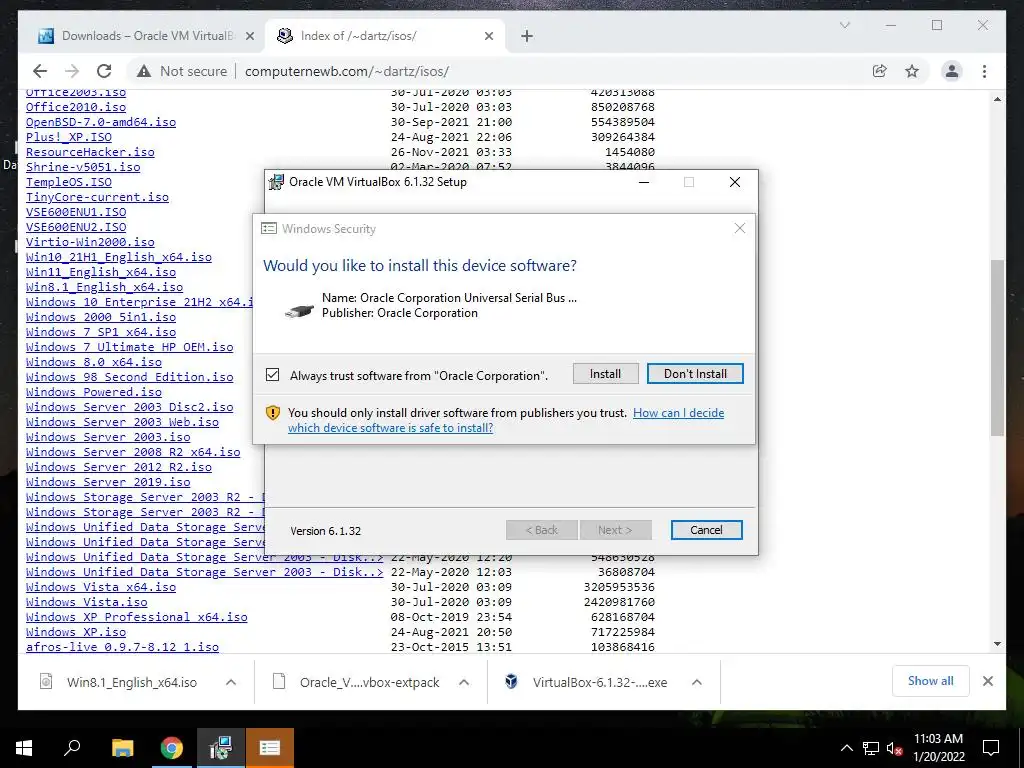Click scrollbar down arrow on page

point(997,644)
